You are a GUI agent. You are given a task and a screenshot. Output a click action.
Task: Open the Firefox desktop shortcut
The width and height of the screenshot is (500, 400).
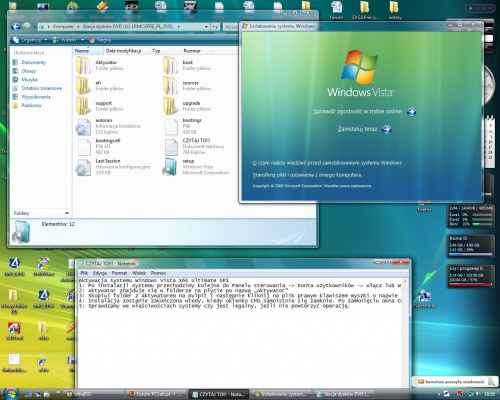pos(424,207)
